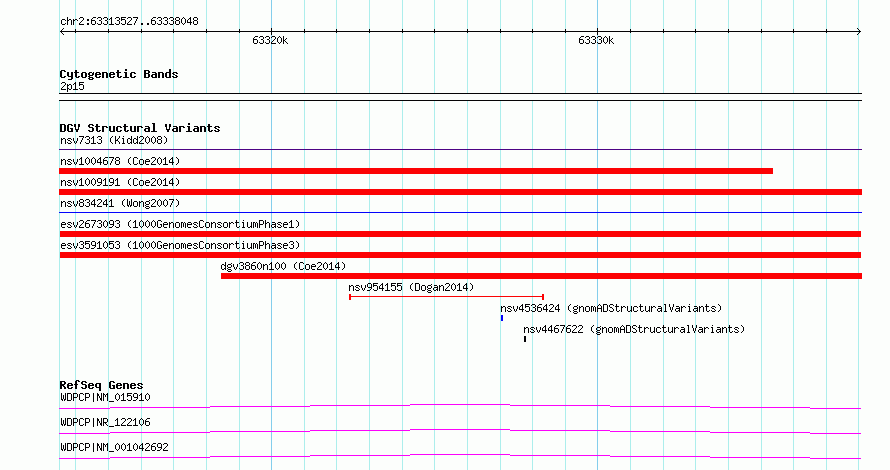The height and width of the screenshot is (470, 890).
Task: Click the red esv2673093 variant bar
Action: click(460, 234)
